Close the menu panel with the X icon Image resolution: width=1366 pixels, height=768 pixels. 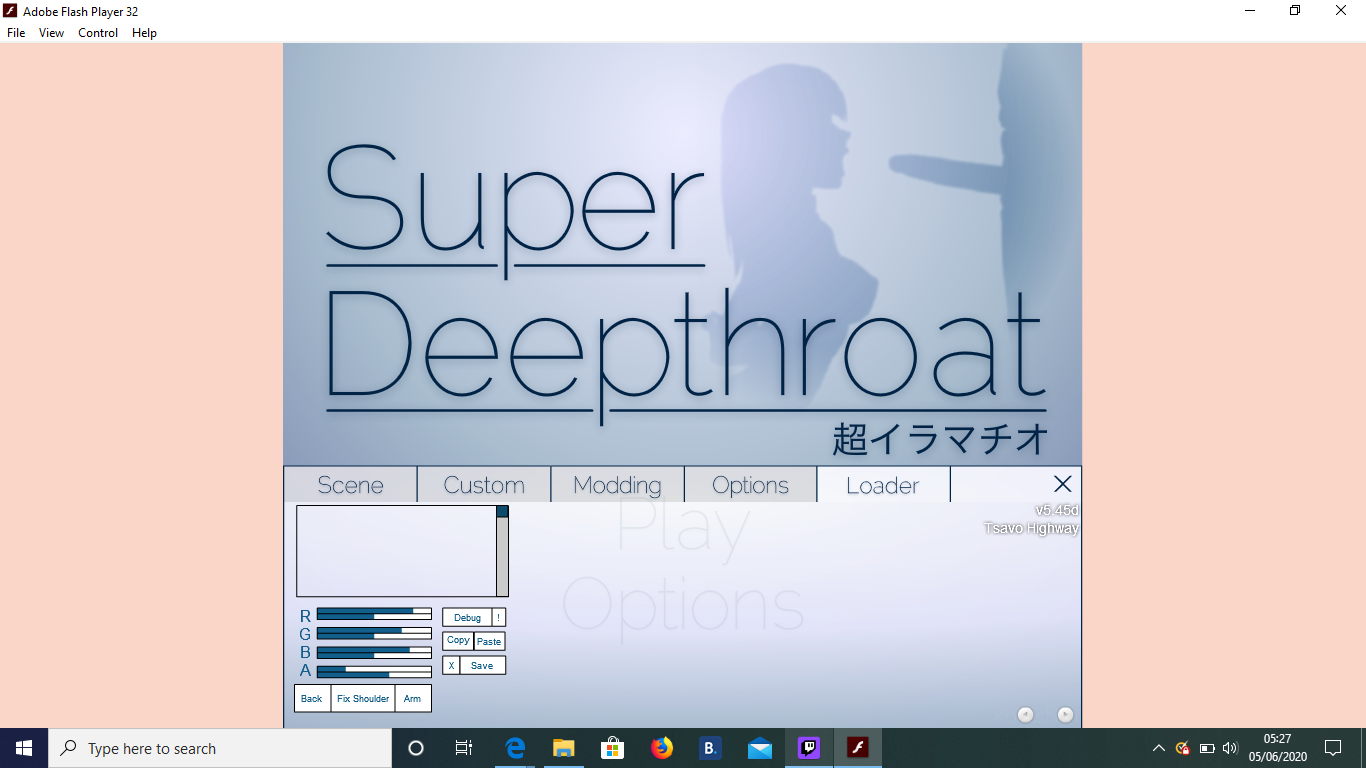click(x=1062, y=484)
